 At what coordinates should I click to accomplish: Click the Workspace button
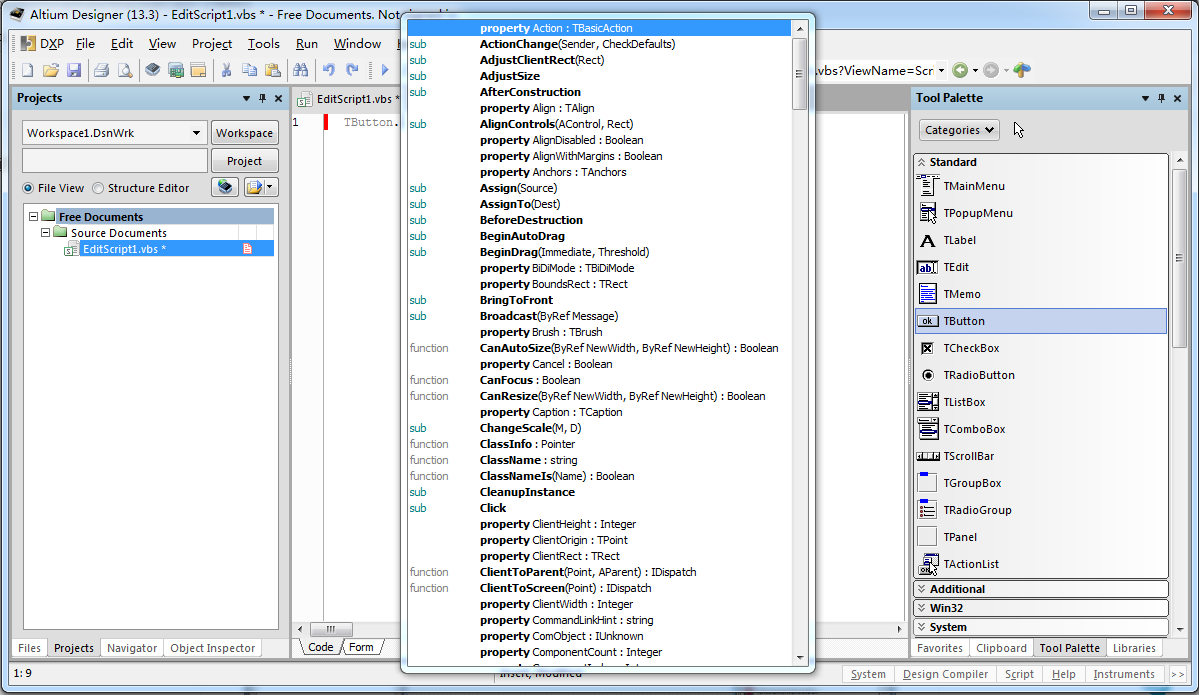point(244,133)
